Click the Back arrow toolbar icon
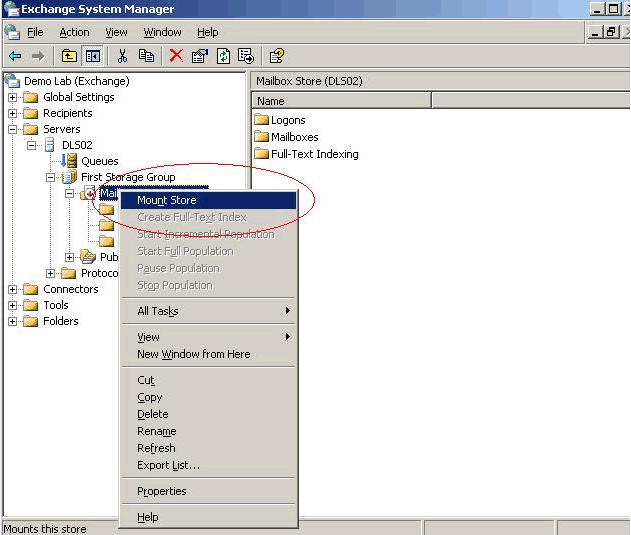 (15, 56)
